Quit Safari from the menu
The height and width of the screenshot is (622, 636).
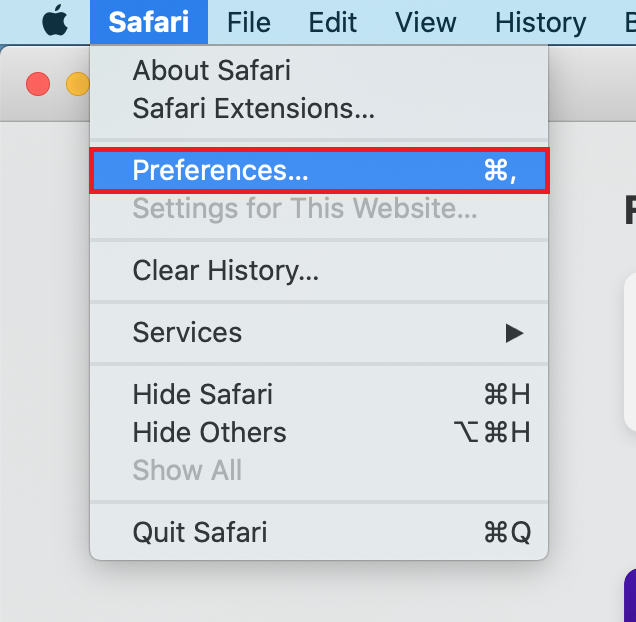pos(199,532)
